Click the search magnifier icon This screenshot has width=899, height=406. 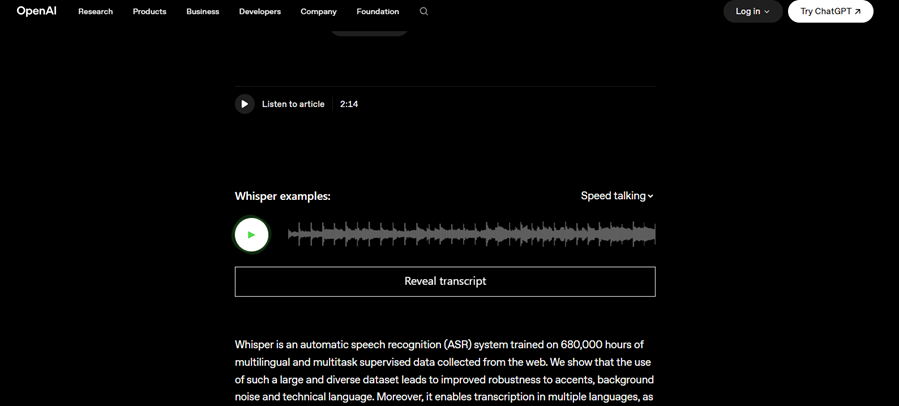click(424, 11)
